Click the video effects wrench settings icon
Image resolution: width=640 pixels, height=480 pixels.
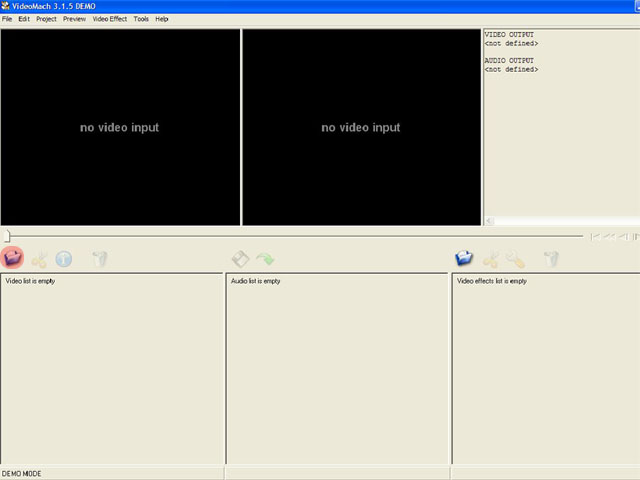(x=515, y=259)
